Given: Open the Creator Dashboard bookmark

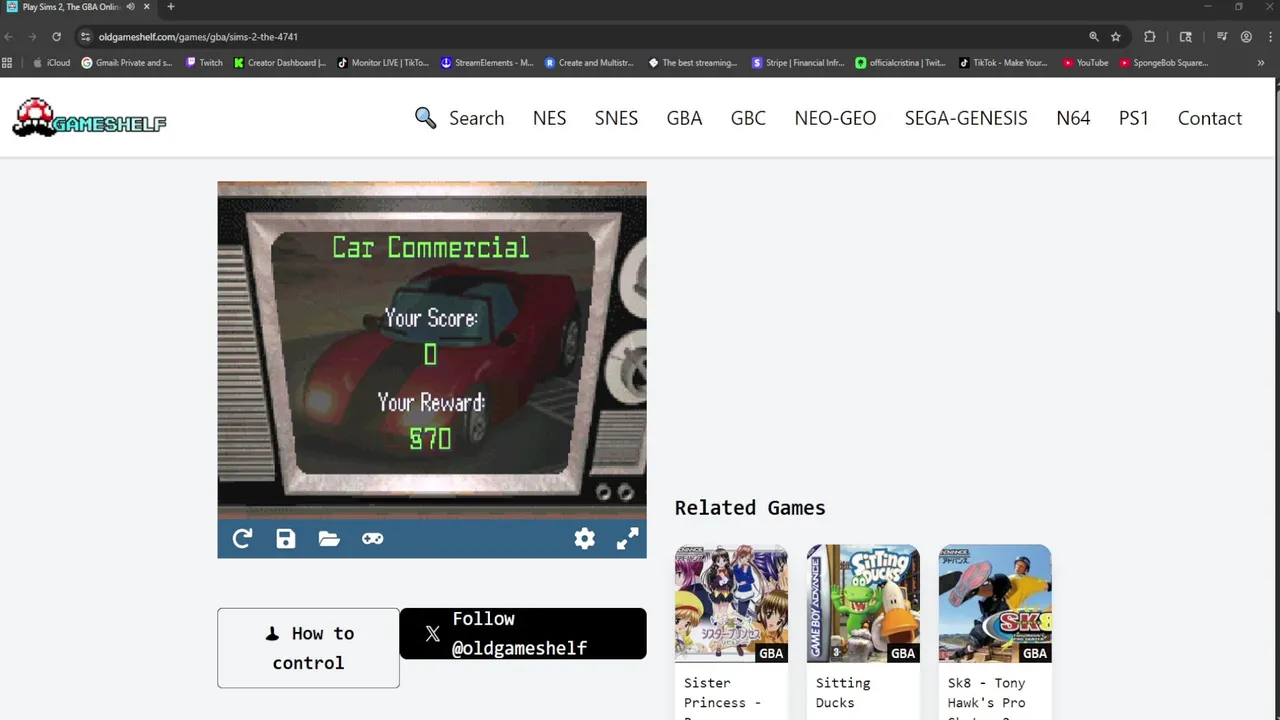Looking at the screenshot, I should pyautogui.click(x=280, y=63).
